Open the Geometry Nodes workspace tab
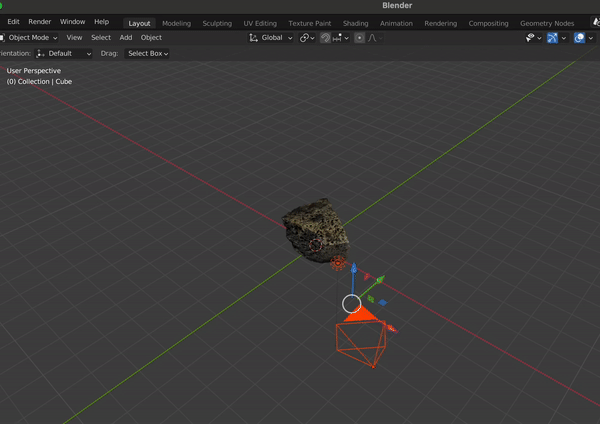The image size is (600, 424). (547, 23)
